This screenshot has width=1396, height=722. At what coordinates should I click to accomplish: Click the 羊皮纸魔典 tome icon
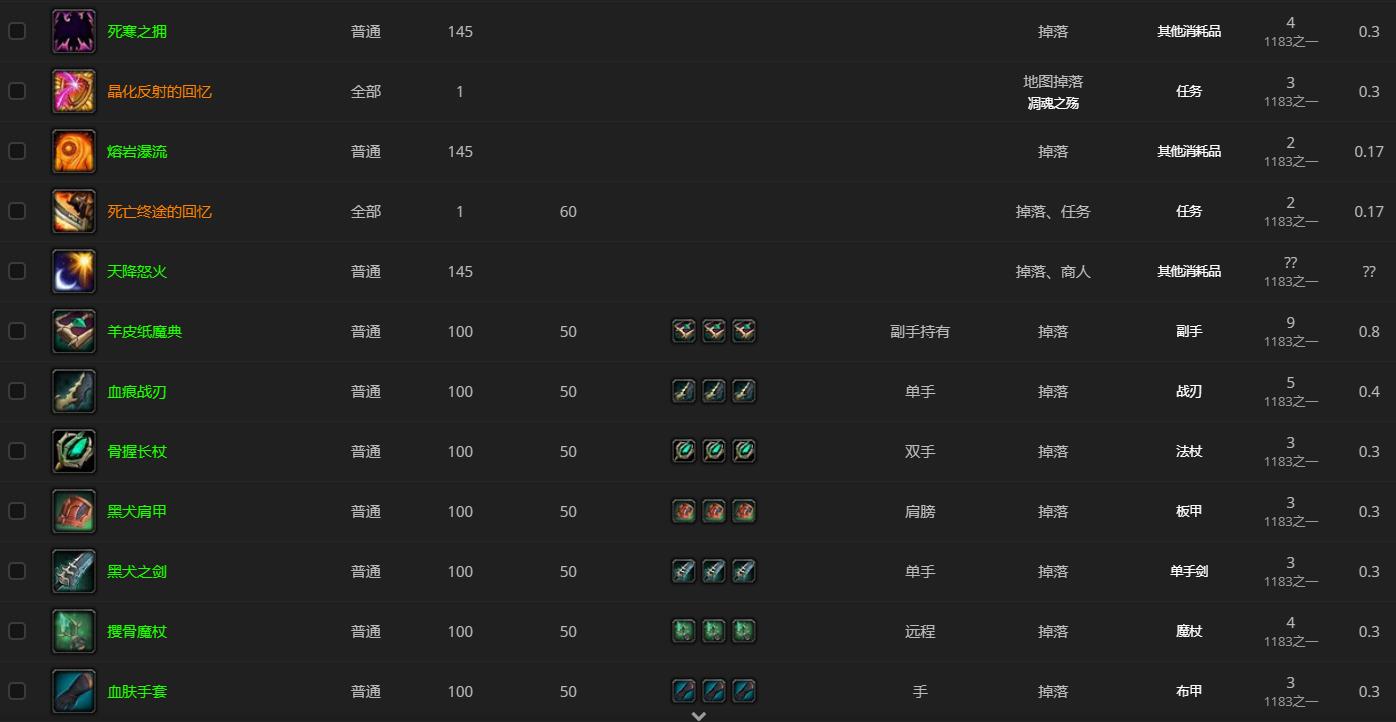(73, 331)
